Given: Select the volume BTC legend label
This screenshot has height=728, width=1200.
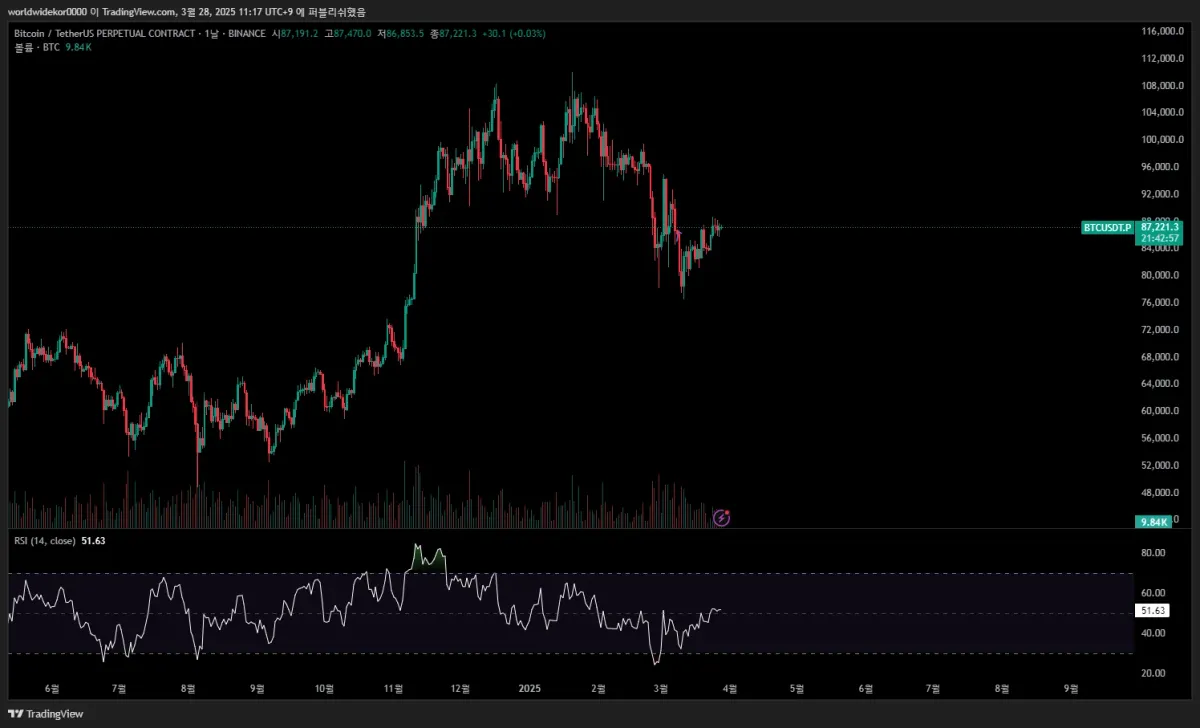Looking at the screenshot, I should coord(38,47).
